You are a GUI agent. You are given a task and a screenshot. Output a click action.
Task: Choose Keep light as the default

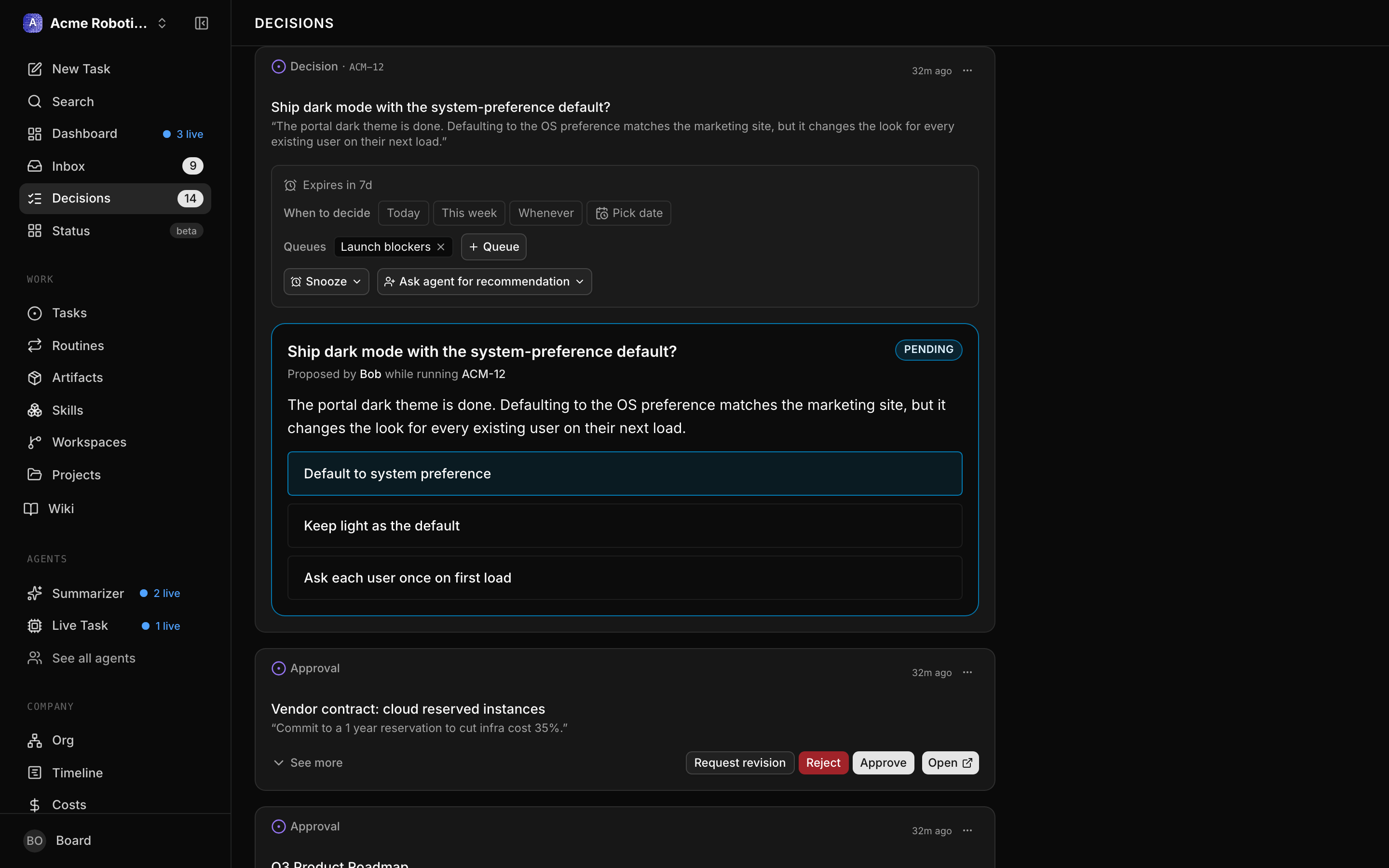click(625, 526)
